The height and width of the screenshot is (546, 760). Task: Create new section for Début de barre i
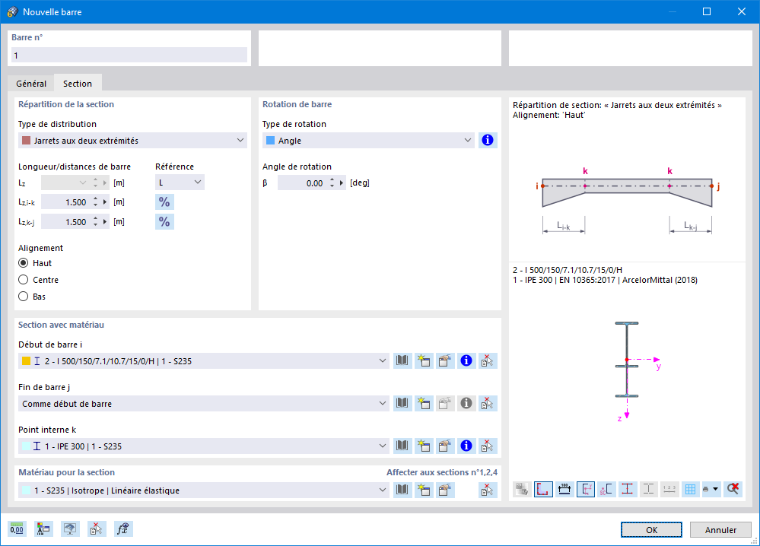pos(424,361)
